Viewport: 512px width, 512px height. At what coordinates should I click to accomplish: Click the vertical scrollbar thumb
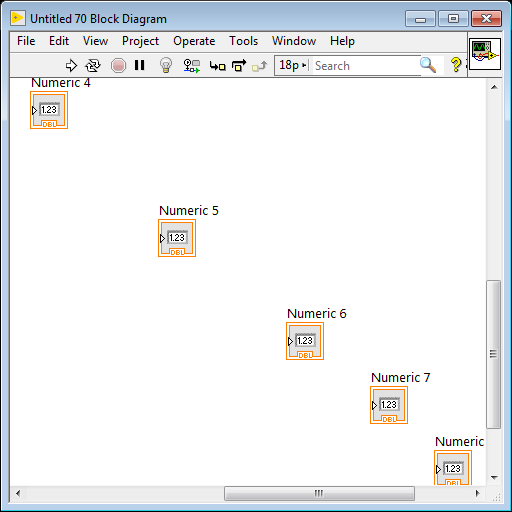click(x=494, y=354)
